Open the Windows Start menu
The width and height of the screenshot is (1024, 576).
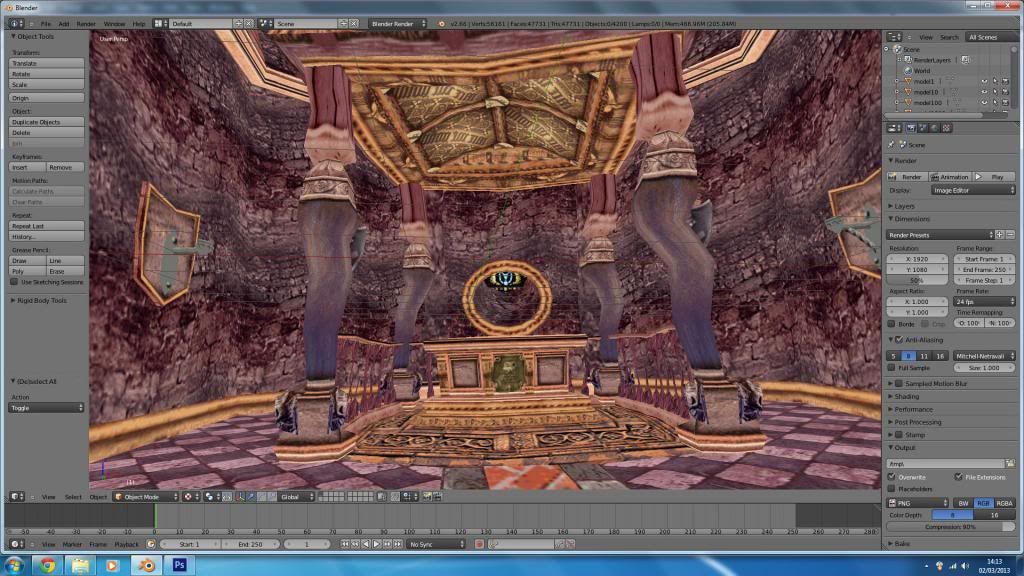[14, 565]
